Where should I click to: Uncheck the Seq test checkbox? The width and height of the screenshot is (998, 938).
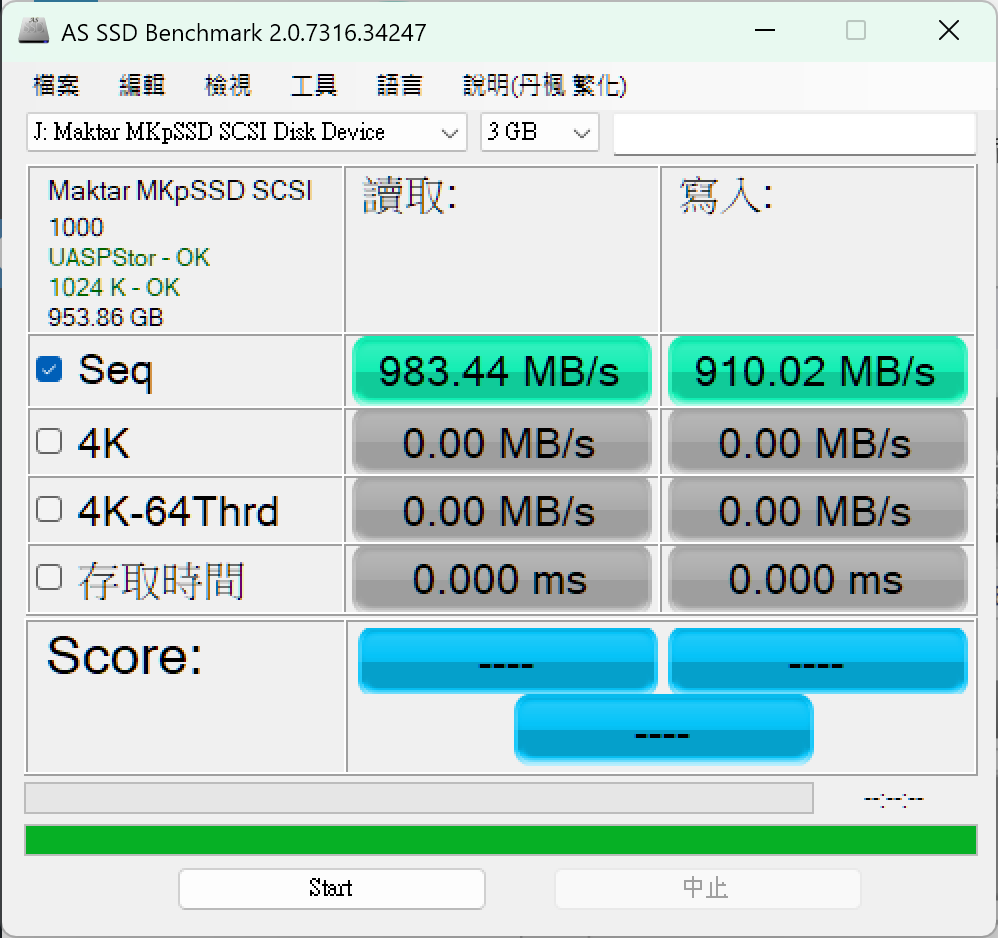pos(48,370)
